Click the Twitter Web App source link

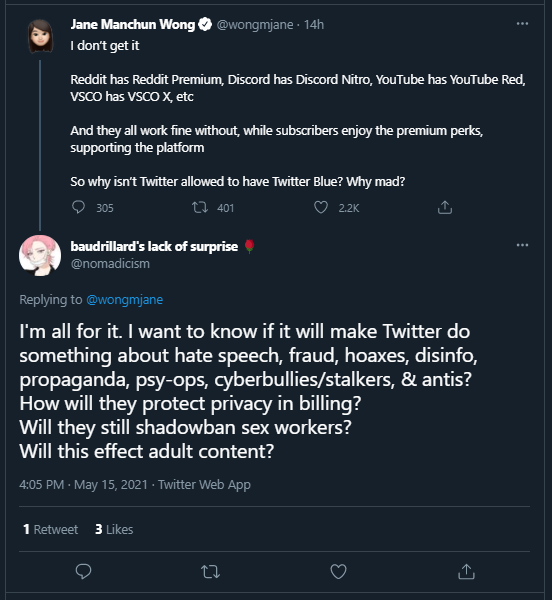(x=204, y=484)
